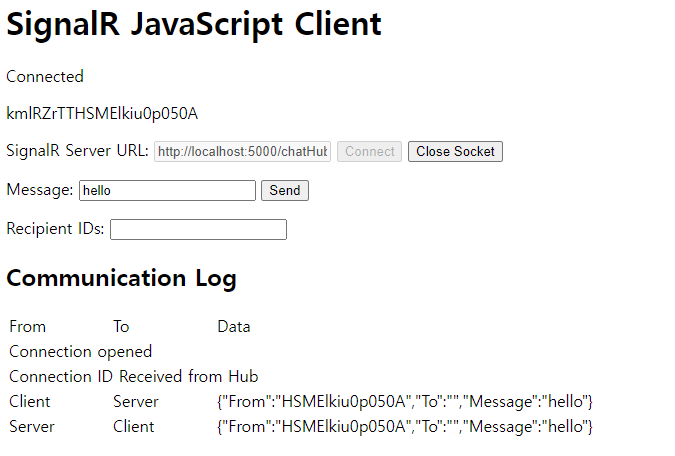Click the Message input containing hello
Screen dimensions: 675x456
coord(167,190)
